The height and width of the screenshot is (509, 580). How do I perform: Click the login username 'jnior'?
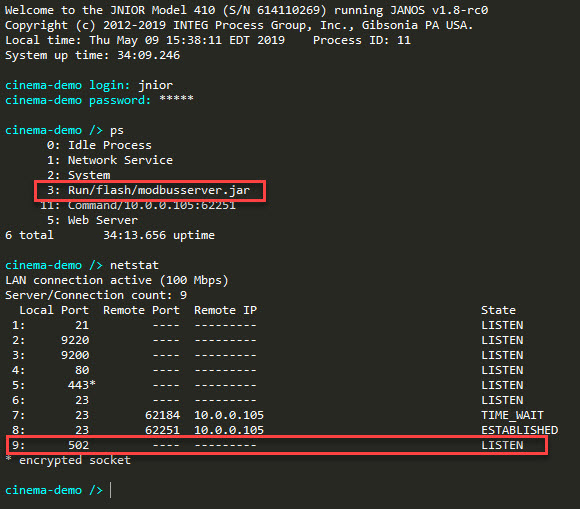(x=156, y=85)
